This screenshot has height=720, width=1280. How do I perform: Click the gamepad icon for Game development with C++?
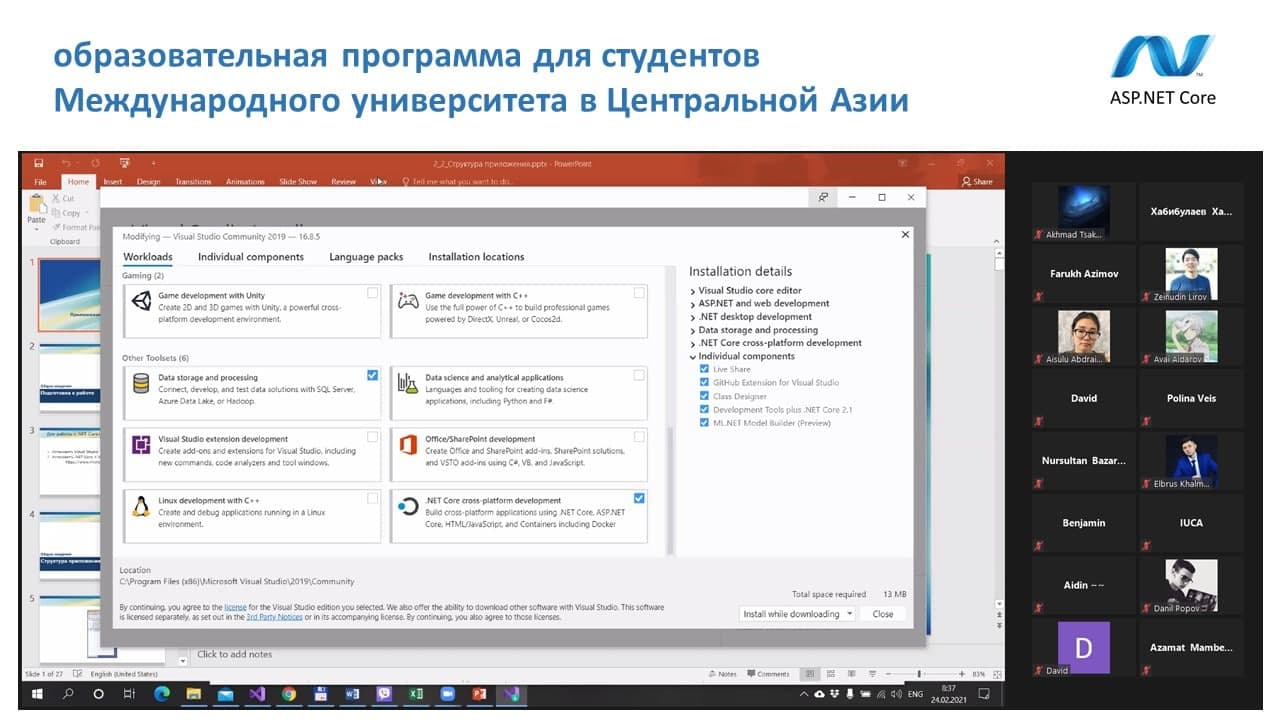(408, 300)
